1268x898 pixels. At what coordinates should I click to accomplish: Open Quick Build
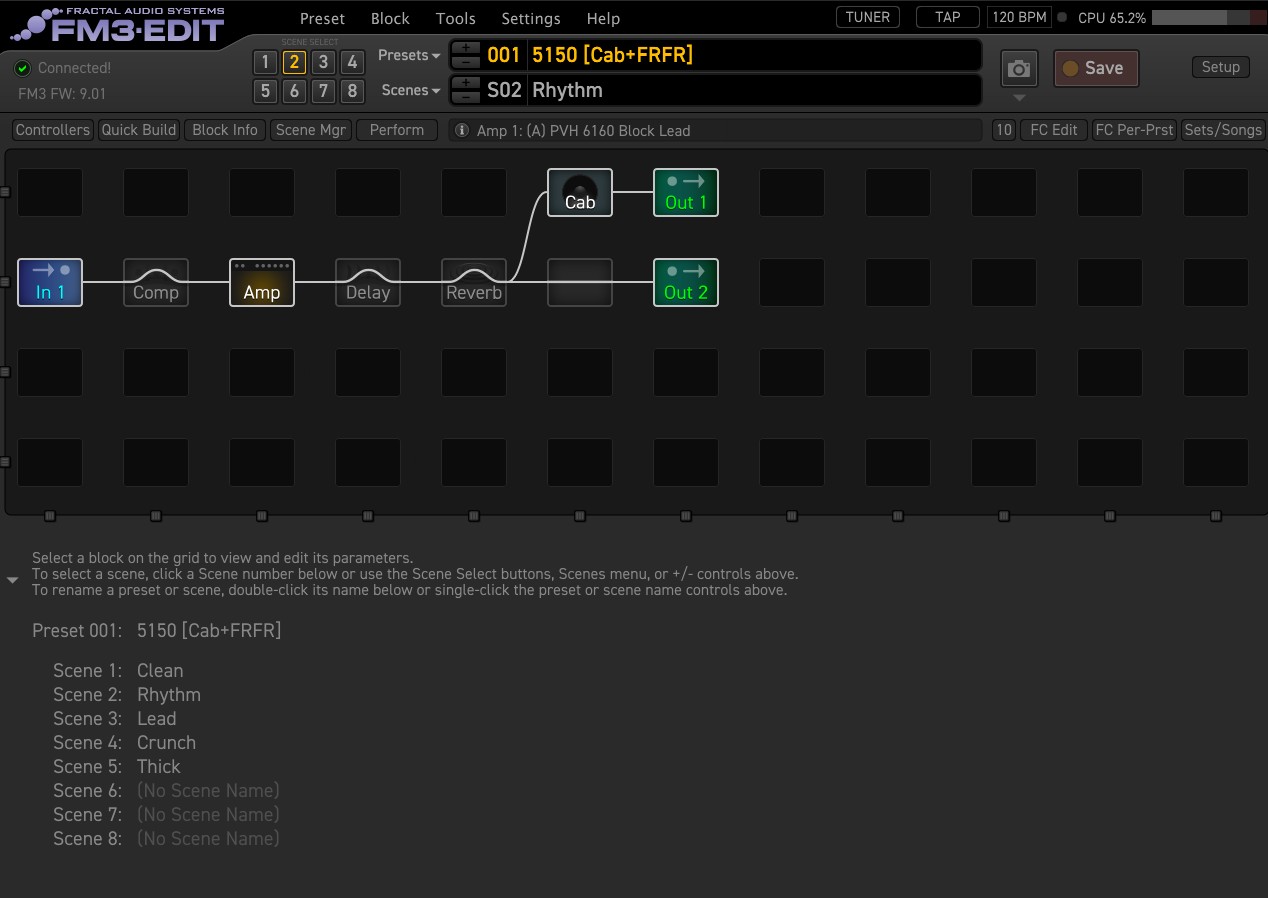pos(139,130)
